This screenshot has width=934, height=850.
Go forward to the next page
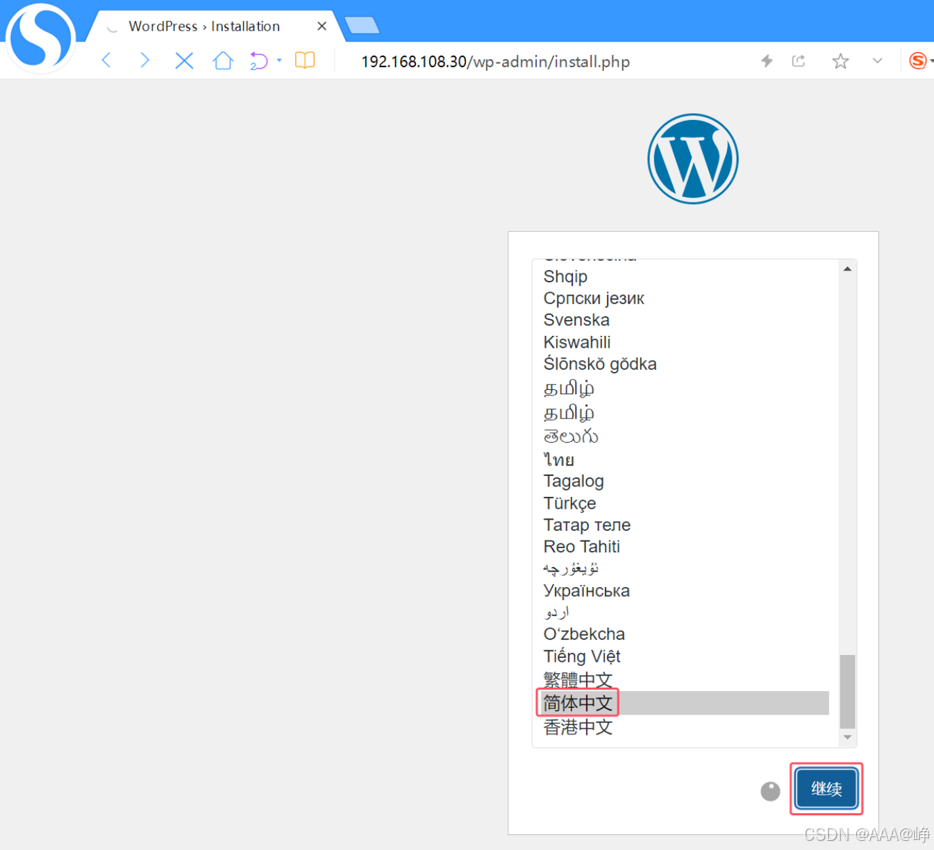(x=145, y=60)
